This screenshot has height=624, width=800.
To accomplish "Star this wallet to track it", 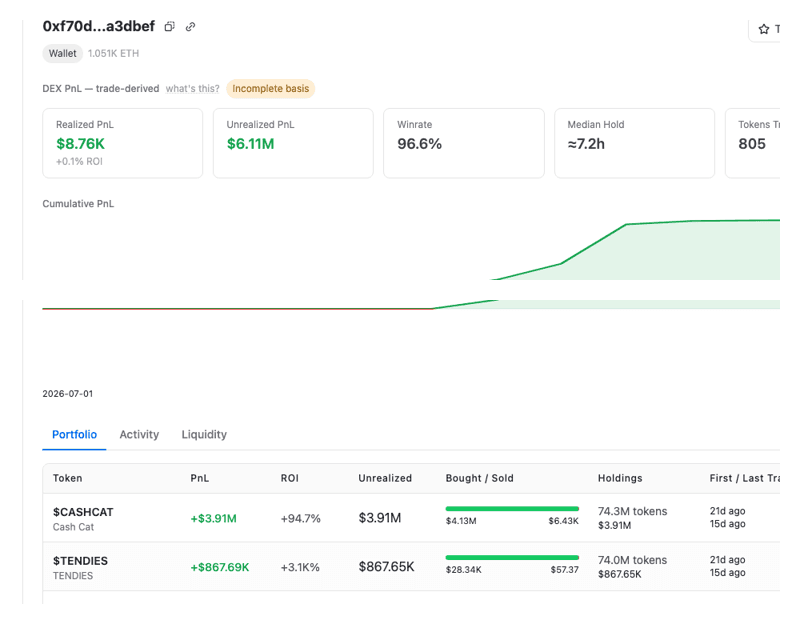I will (764, 29).
